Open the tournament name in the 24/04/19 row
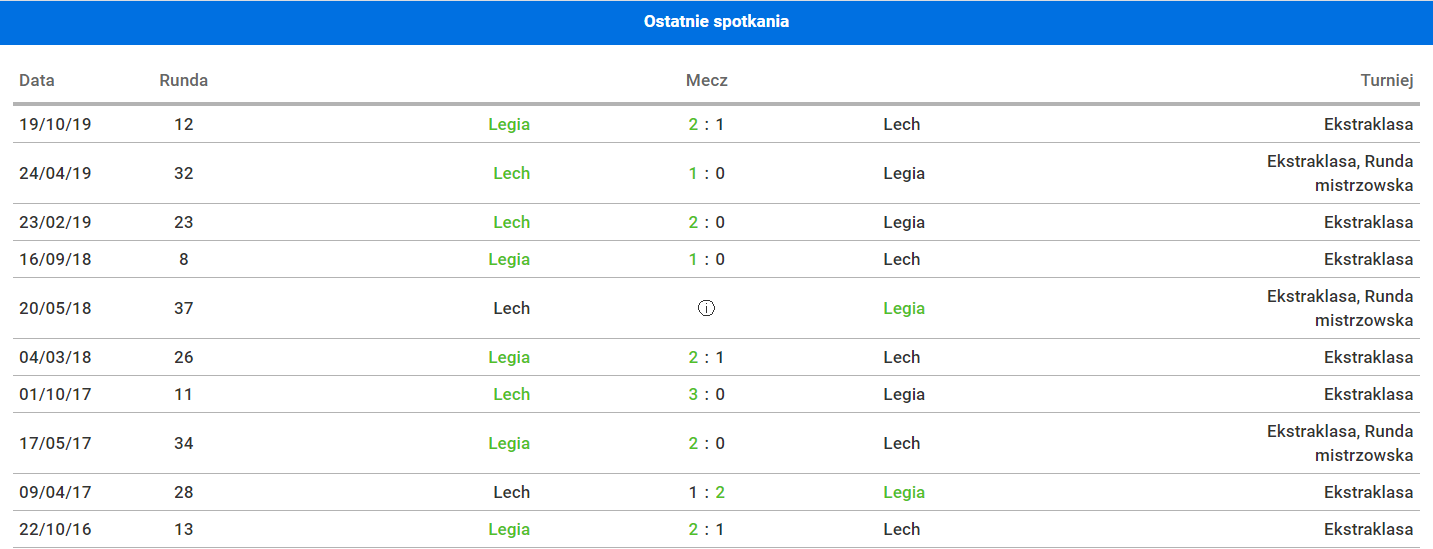This screenshot has height=549, width=1433. [1340, 173]
